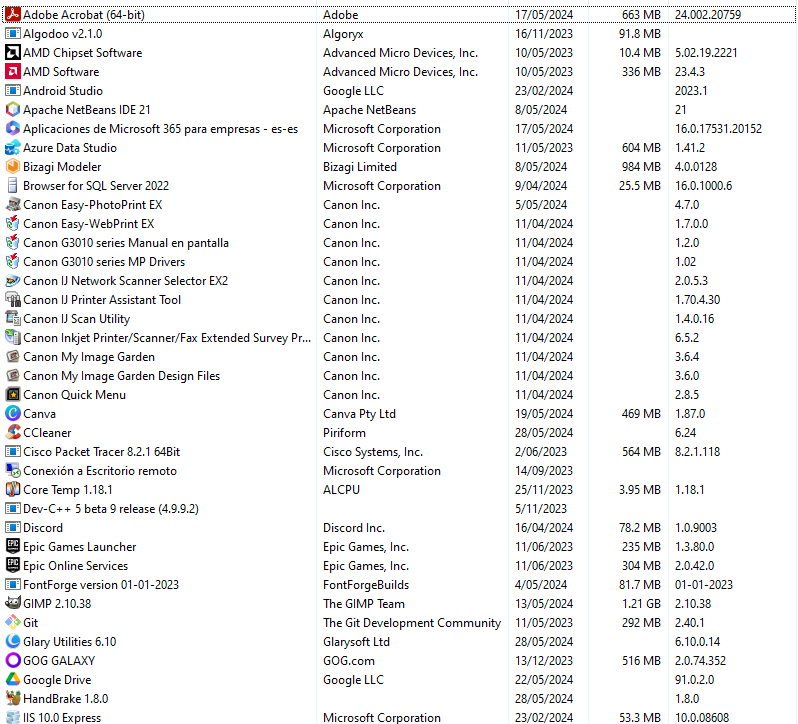
Task: Click the size value 3.95 MB
Action: tap(640, 489)
